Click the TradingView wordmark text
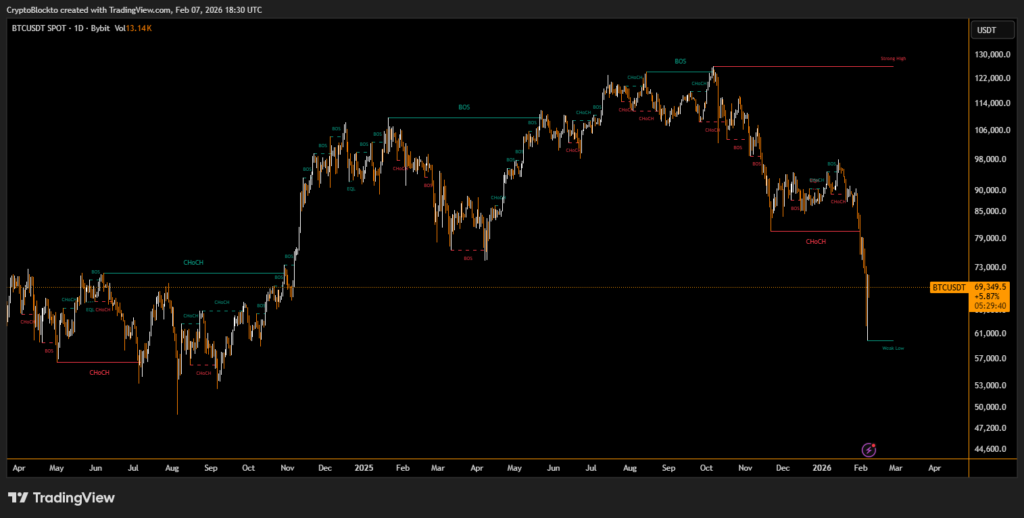Viewport: 1024px width, 518px height. coord(74,497)
